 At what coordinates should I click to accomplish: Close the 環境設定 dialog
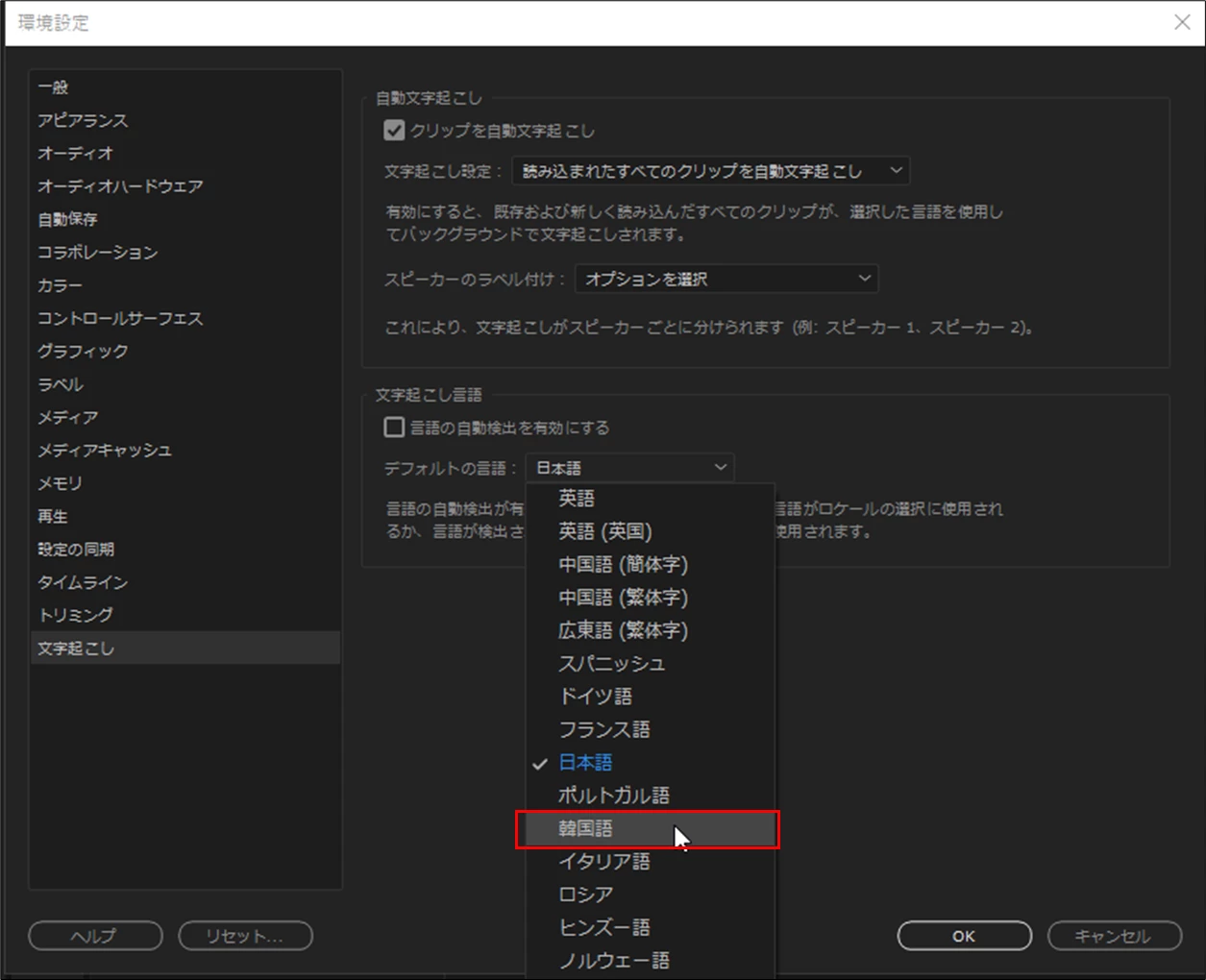point(1182,22)
